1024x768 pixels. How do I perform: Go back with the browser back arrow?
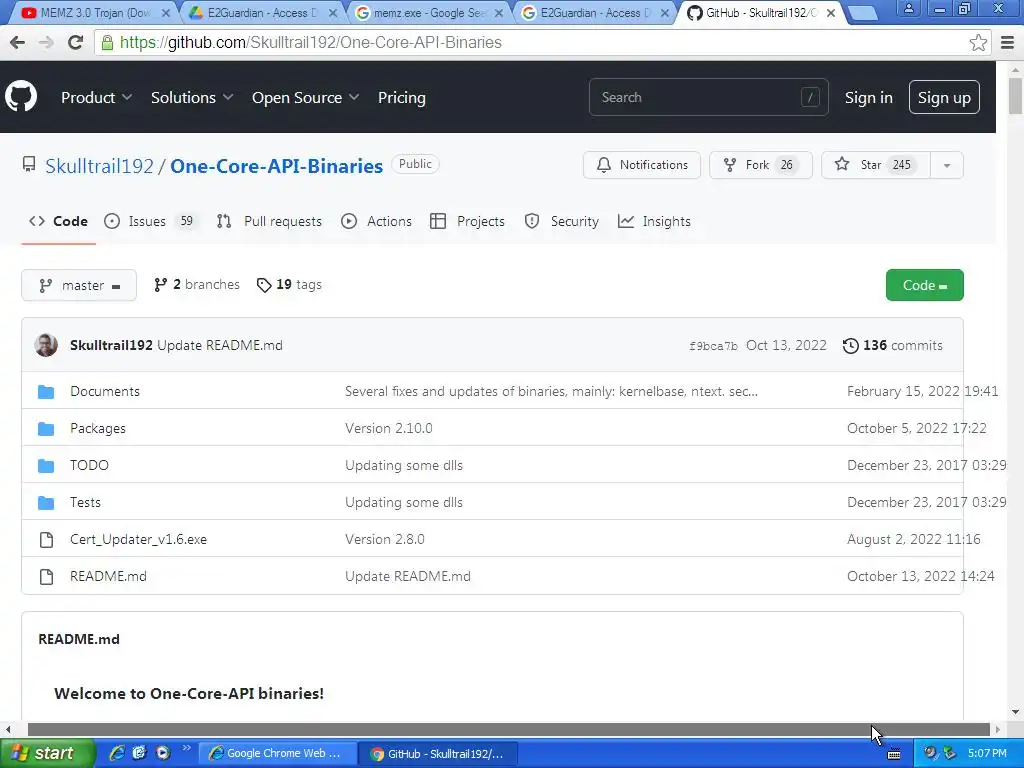[18, 42]
